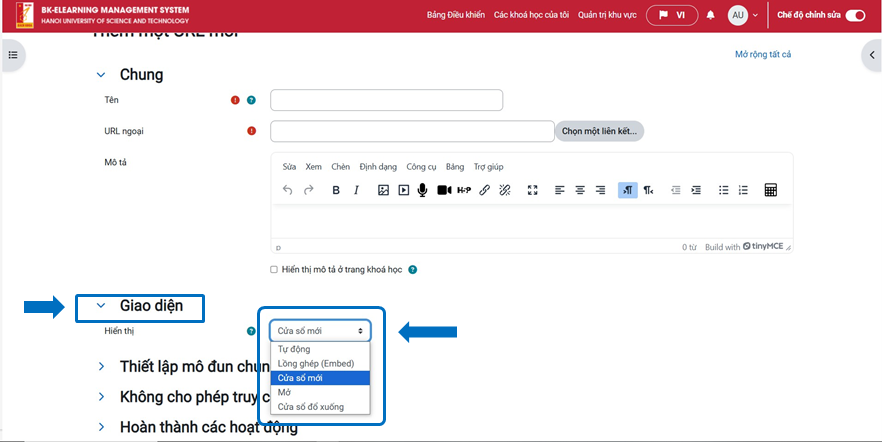Decrease indent in editor

[676, 190]
